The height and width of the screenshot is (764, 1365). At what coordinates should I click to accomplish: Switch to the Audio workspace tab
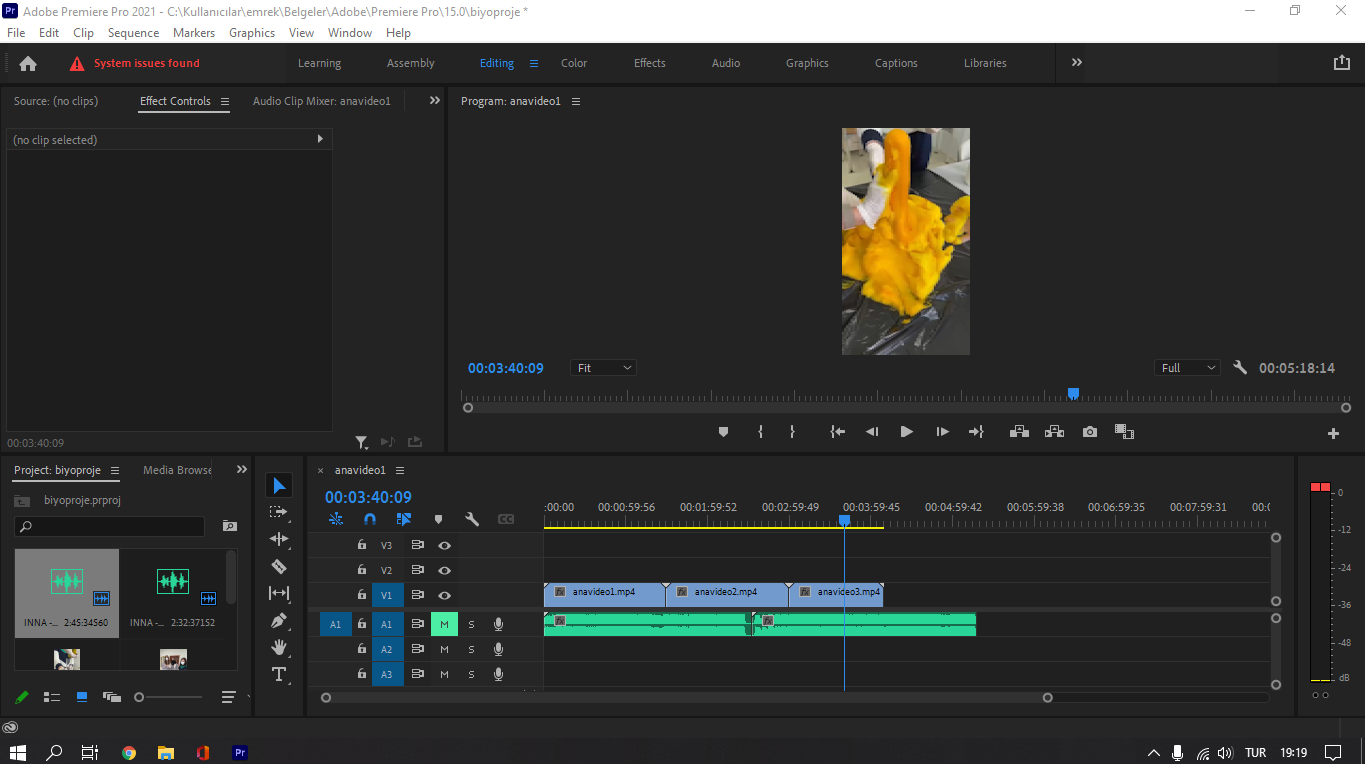coord(726,63)
